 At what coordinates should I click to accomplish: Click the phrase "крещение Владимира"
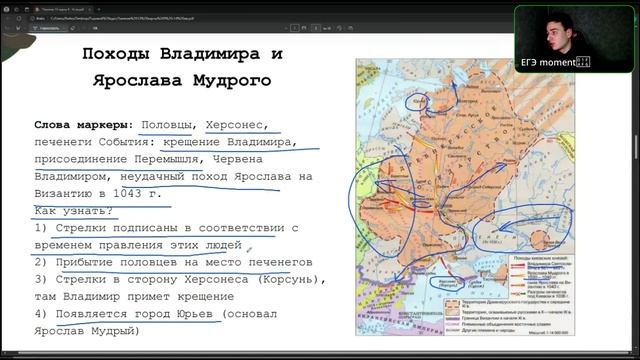(227, 142)
